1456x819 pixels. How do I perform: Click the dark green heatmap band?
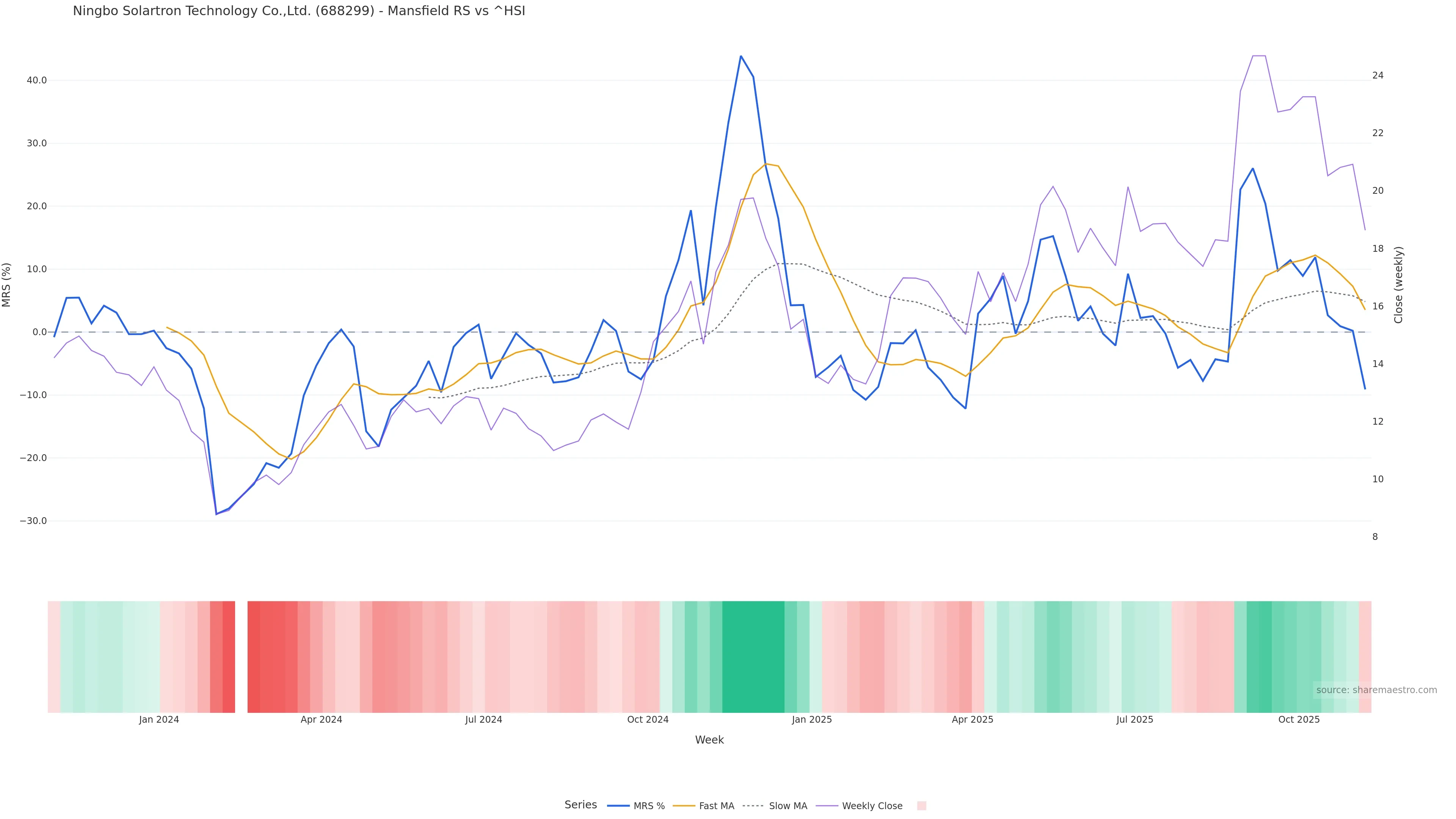(753, 657)
